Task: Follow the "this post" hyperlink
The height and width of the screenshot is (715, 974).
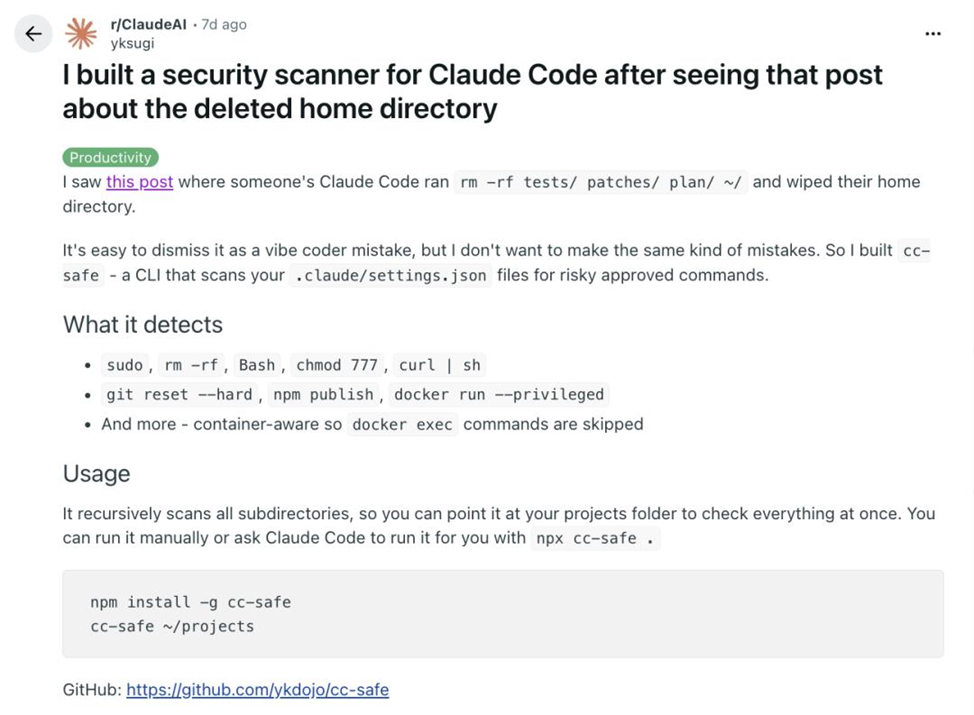Action: (x=139, y=182)
